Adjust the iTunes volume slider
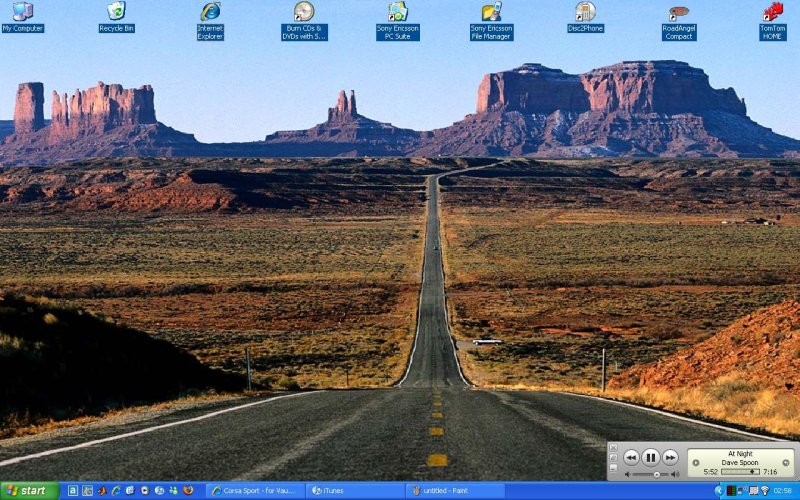The height and width of the screenshot is (500, 800). 650,474
